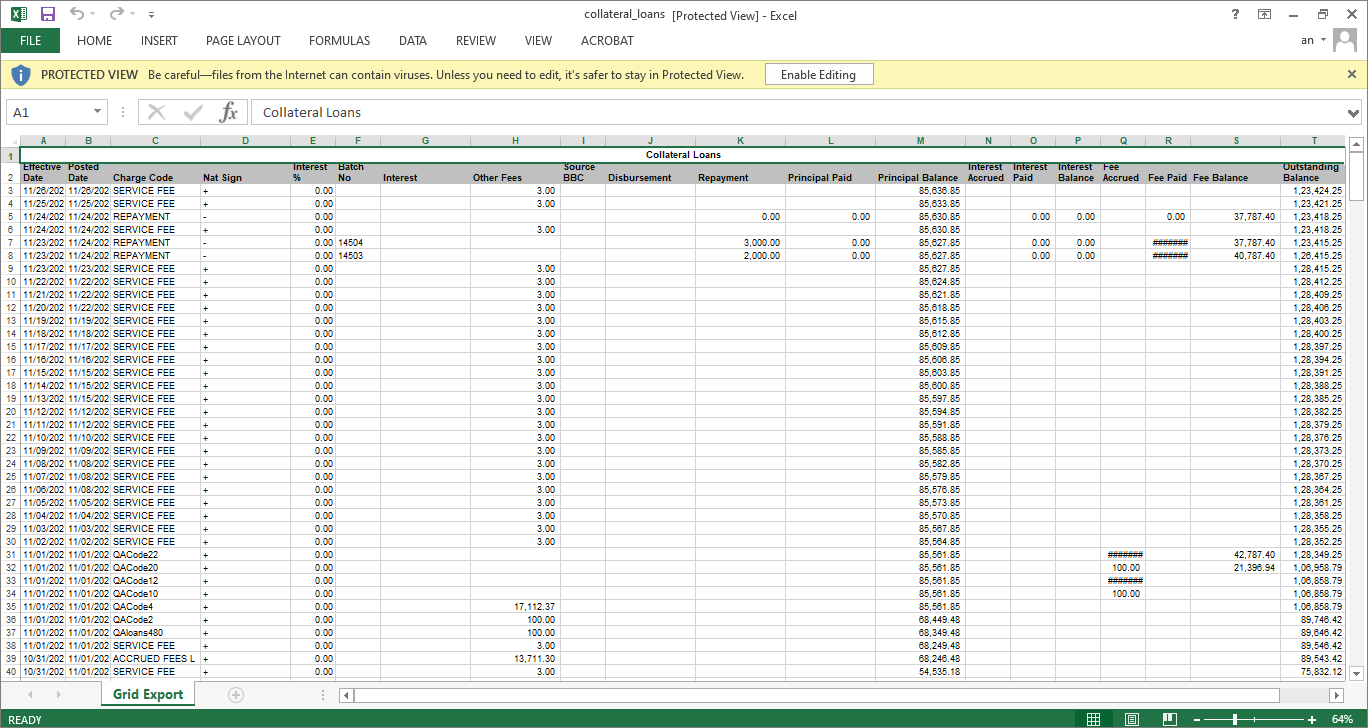Close the Protected View warning bar
Image resolution: width=1368 pixels, height=728 pixels.
(x=1352, y=74)
